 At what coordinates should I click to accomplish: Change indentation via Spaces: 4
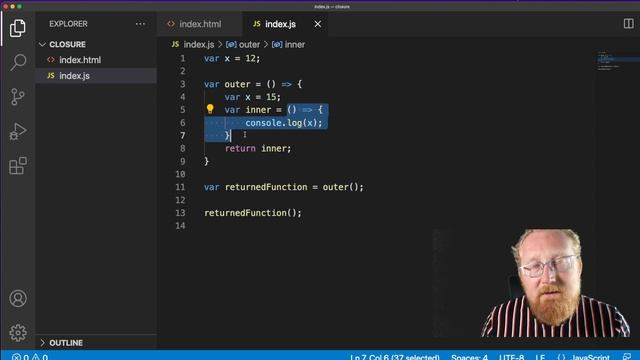tap(469, 357)
